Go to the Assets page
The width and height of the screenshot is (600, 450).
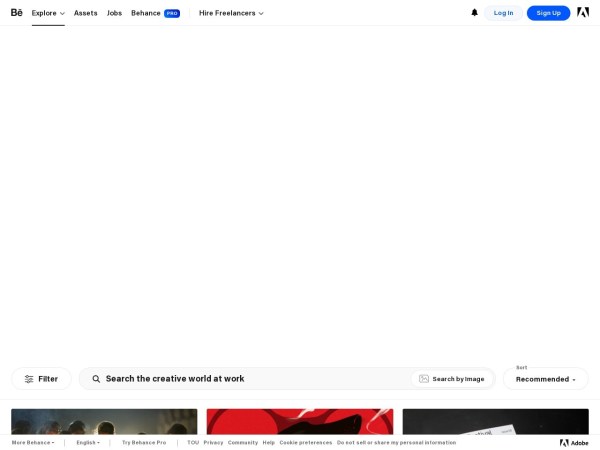click(x=86, y=13)
